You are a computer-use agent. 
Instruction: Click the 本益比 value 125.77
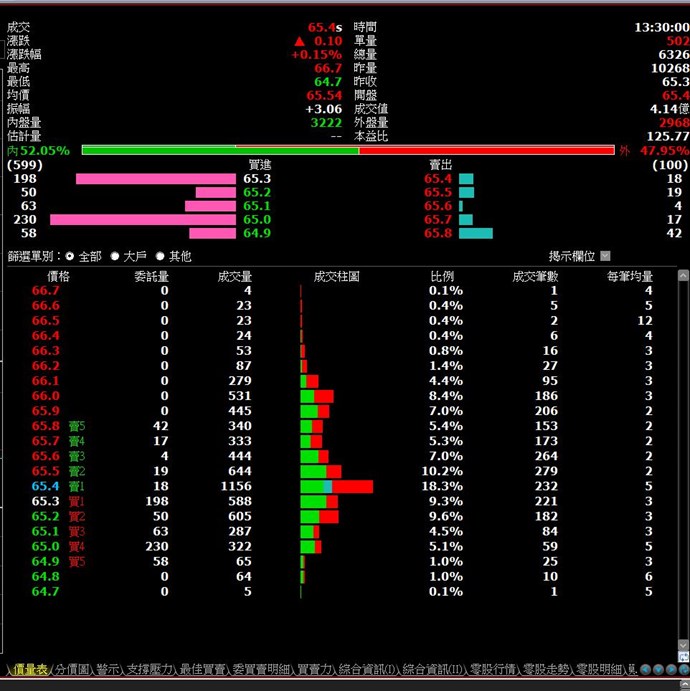coord(668,136)
